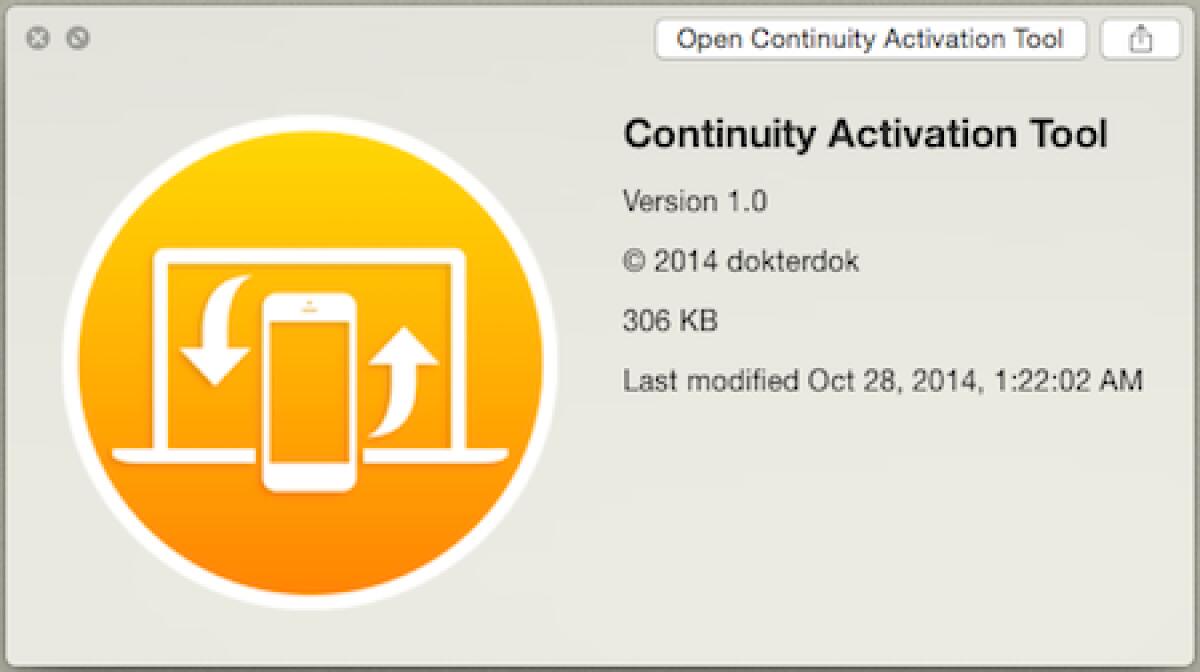Click the Share icon in the top-right button
Viewport: 1200px width, 672px height.
[1139, 39]
